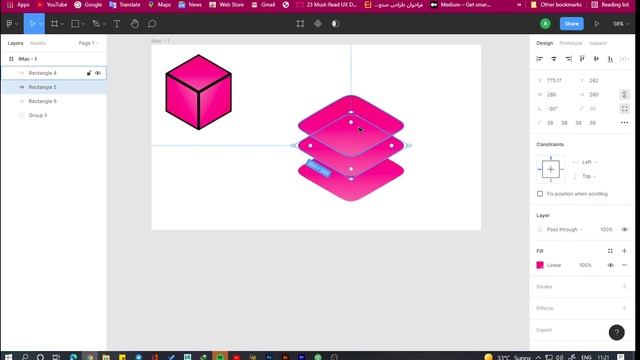Click the rotation field showing -30°
640x360 pixels.
(553, 109)
